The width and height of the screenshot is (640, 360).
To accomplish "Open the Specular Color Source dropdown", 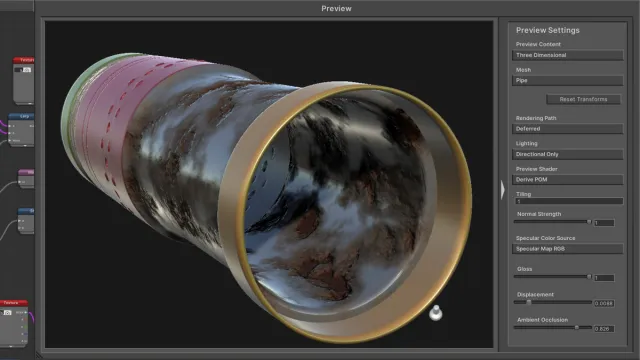I will [x=567, y=249].
